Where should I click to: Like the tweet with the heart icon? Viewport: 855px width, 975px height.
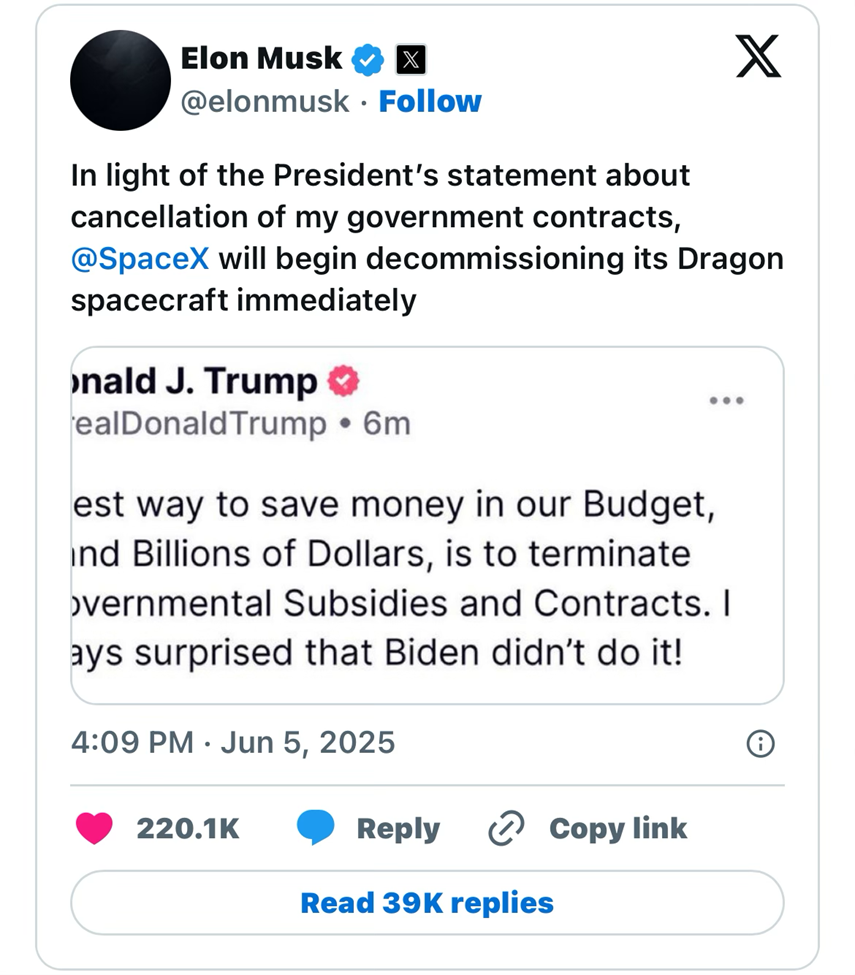click(x=94, y=828)
